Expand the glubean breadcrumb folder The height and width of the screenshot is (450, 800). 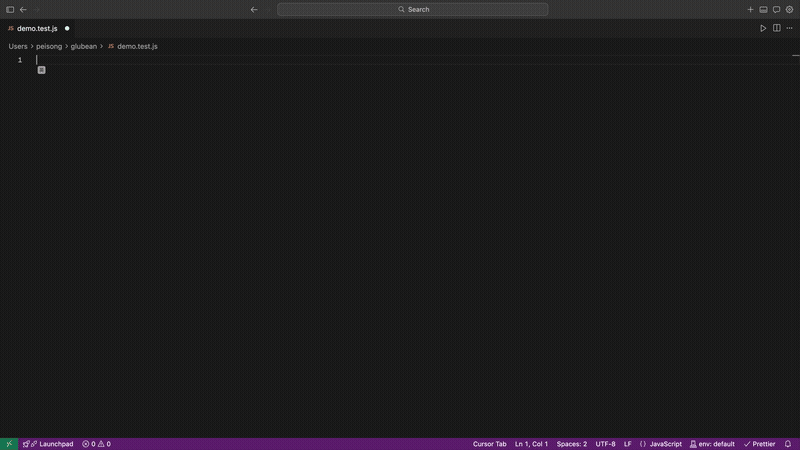click(83, 46)
